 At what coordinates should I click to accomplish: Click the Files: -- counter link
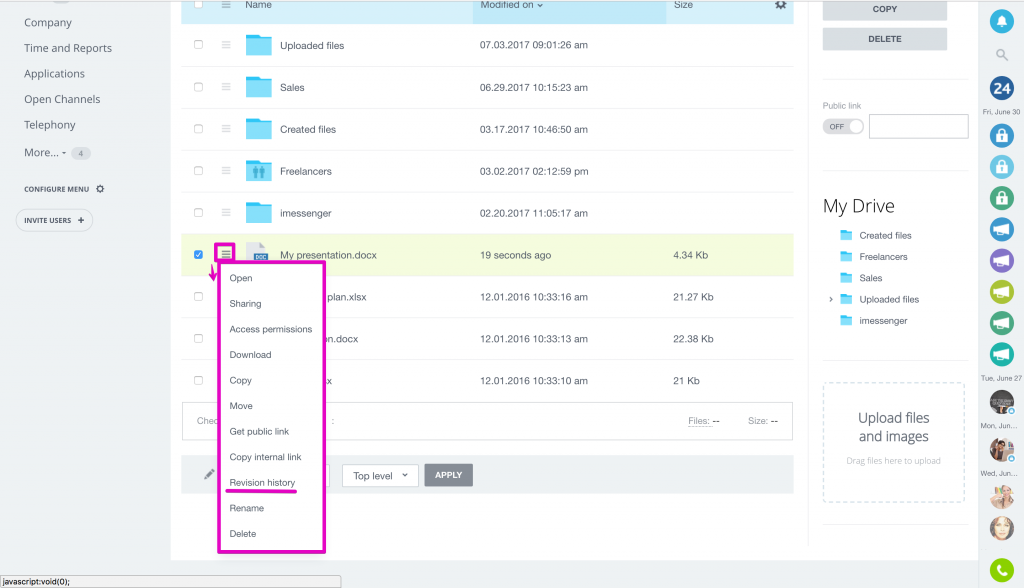click(703, 421)
